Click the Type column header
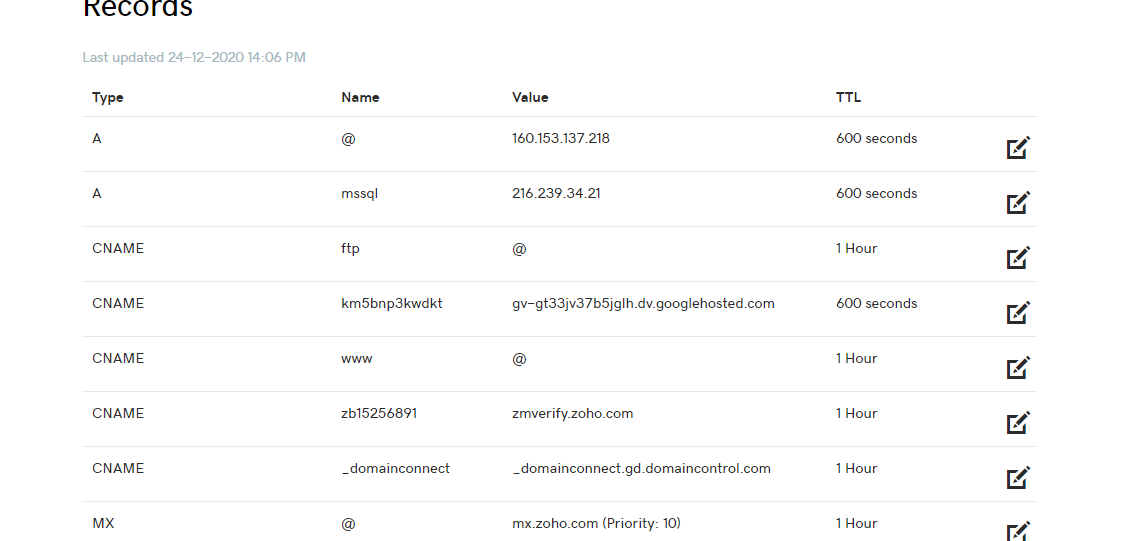Image resolution: width=1132 pixels, height=541 pixels. (108, 98)
